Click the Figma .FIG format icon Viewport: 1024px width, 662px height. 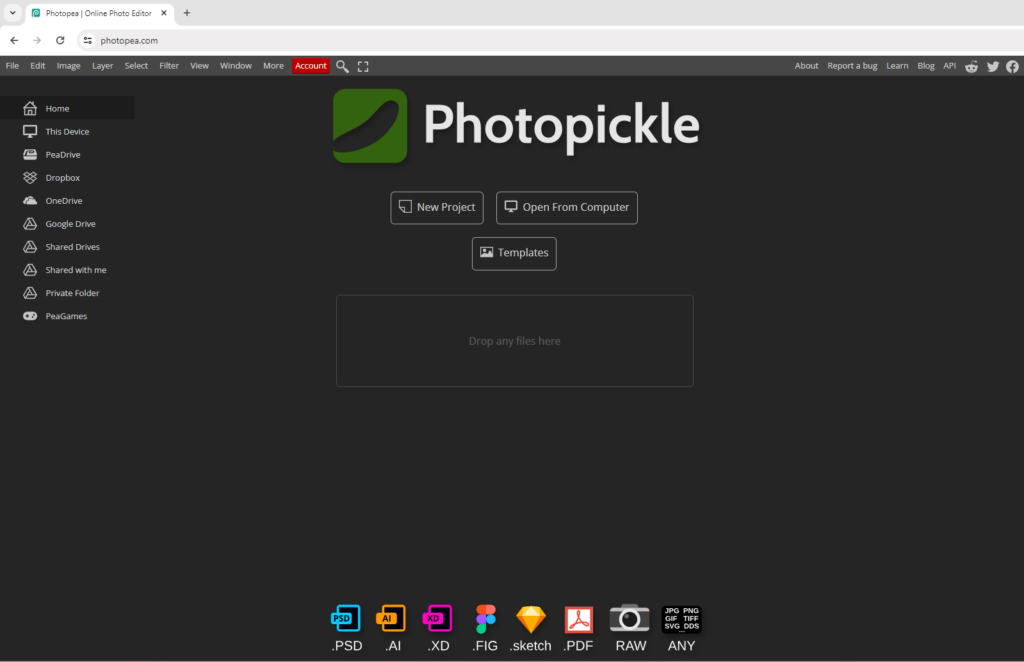[485, 618]
